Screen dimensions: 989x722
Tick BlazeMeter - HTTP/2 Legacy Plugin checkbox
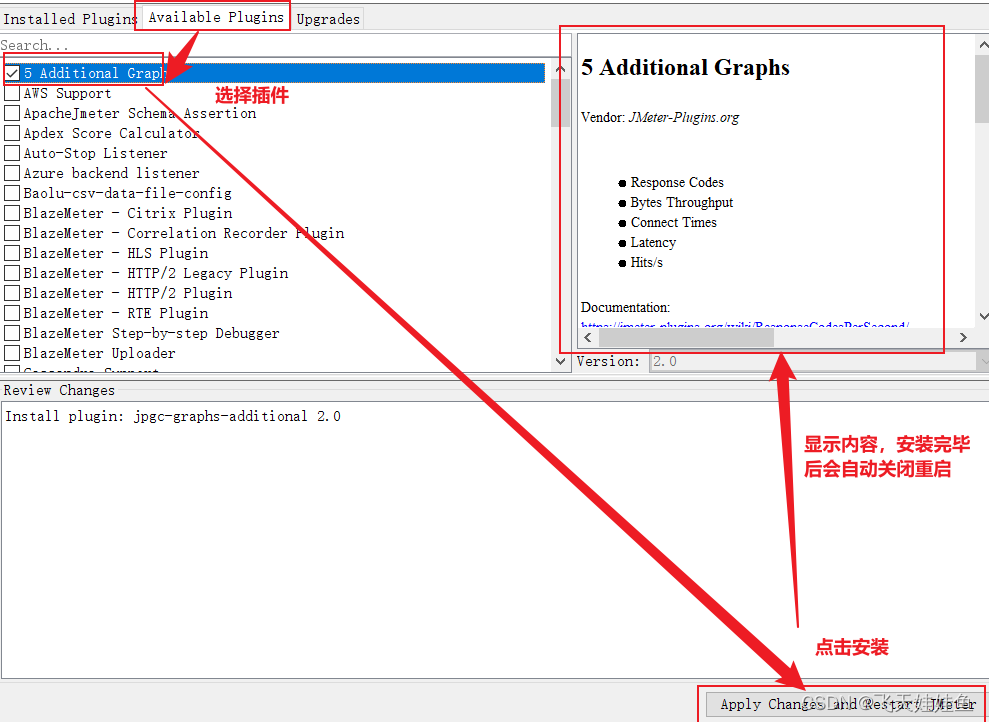click(12, 273)
